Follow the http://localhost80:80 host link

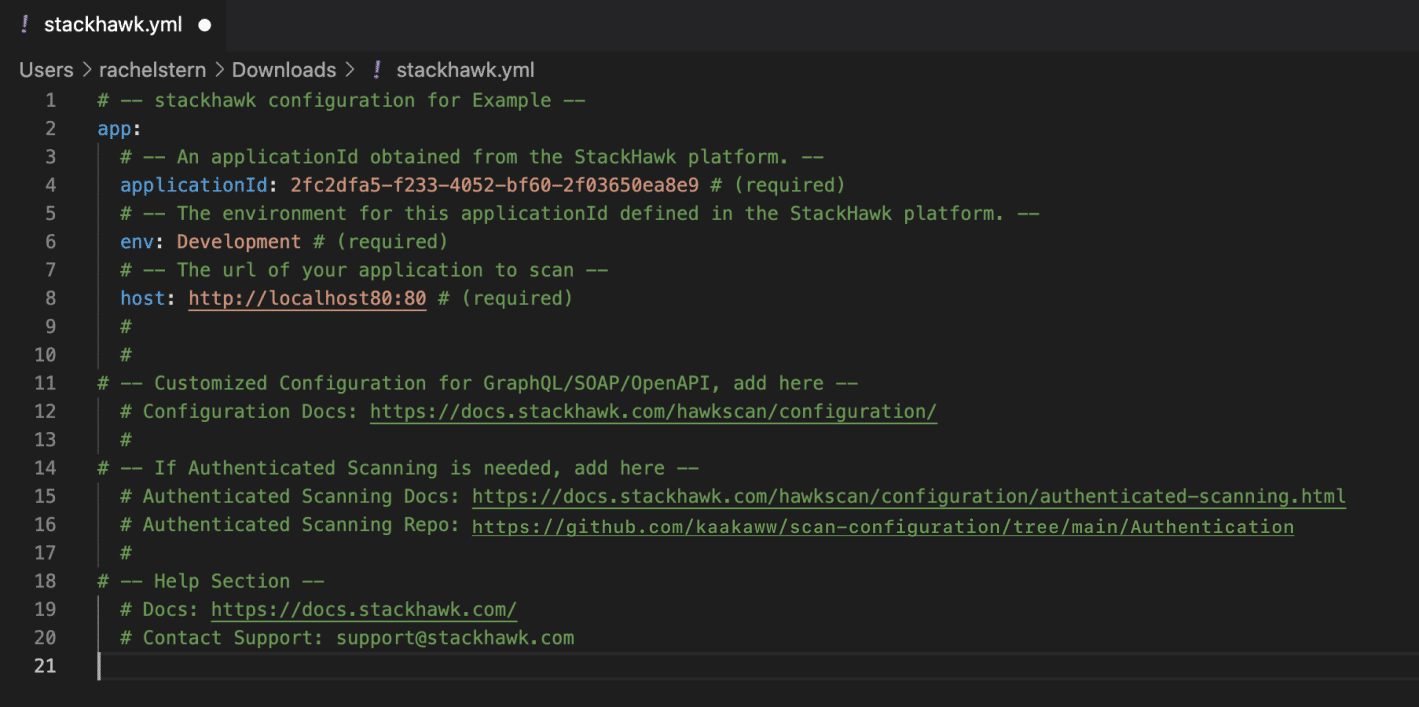point(307,298)
